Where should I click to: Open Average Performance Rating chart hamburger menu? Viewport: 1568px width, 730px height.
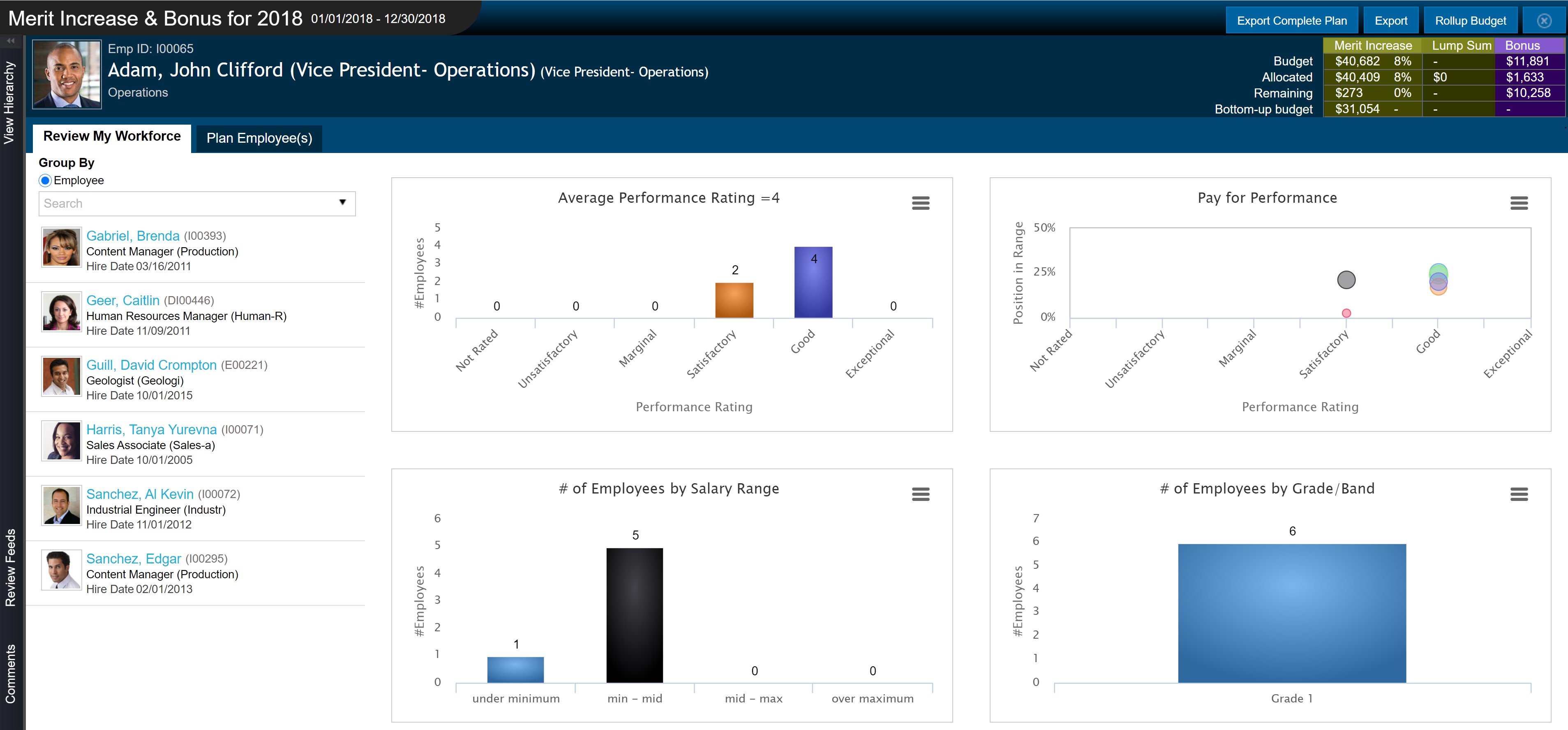tap(920, 203)
